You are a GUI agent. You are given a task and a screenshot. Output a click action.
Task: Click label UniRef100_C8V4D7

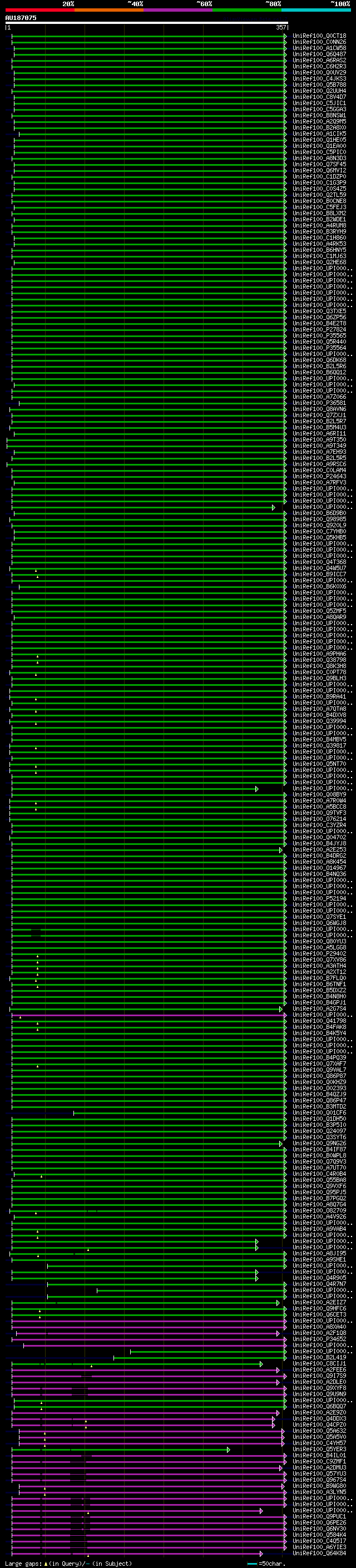[319, 97]
